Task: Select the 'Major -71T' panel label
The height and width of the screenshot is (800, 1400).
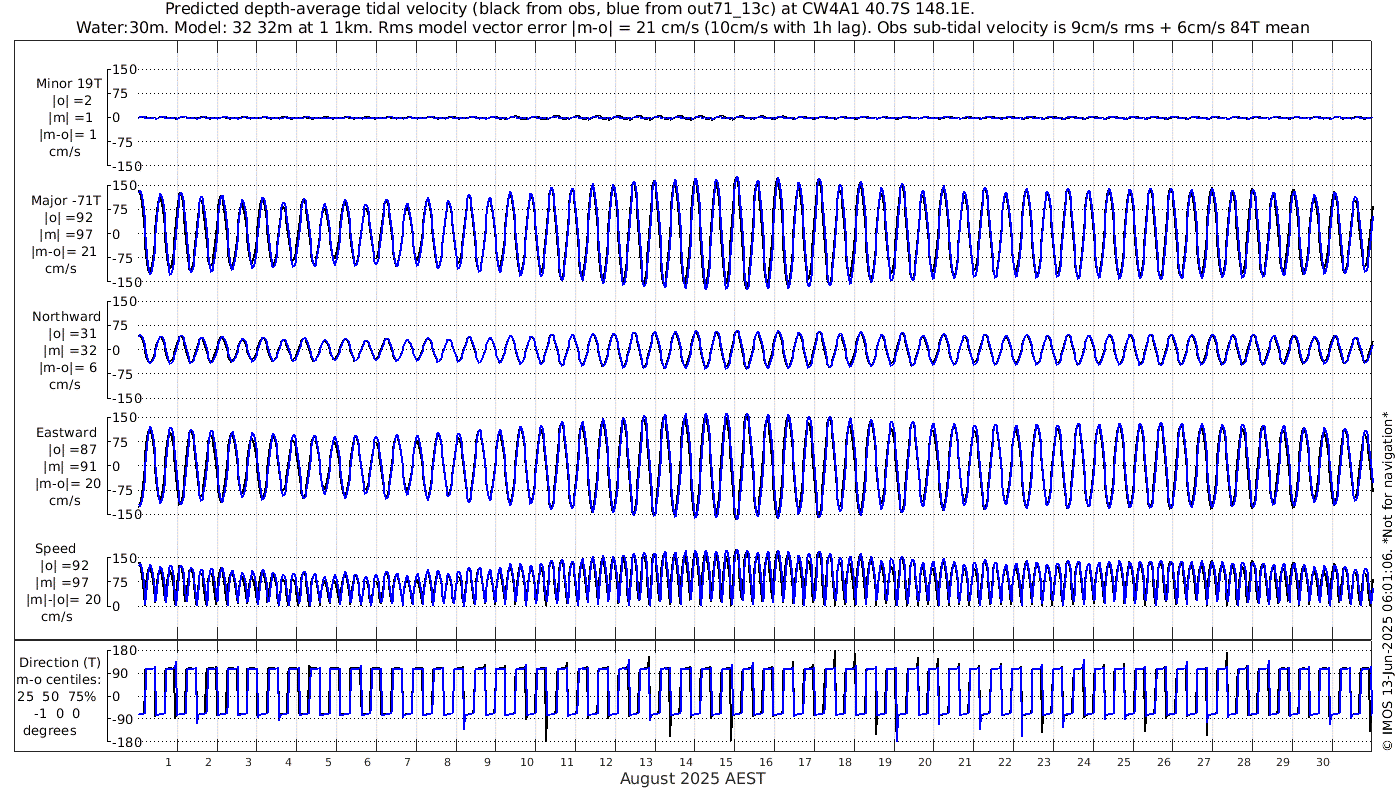Action: pyautogui.click(x=66, y=201)
